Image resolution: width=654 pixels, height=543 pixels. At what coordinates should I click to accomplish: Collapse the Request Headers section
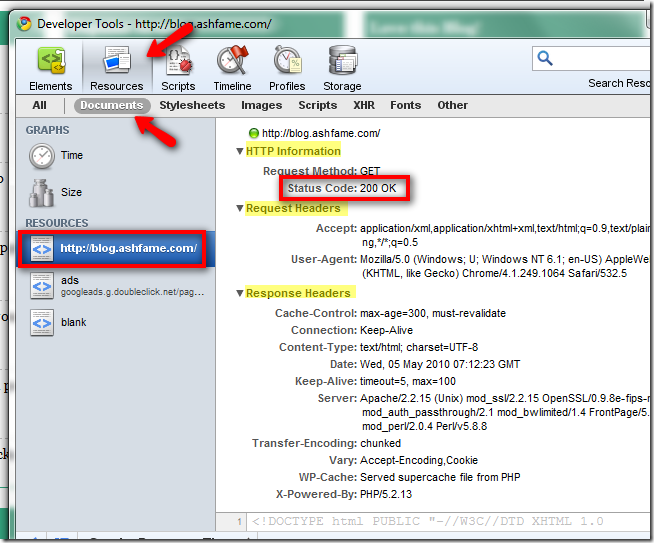coord(239,208)
